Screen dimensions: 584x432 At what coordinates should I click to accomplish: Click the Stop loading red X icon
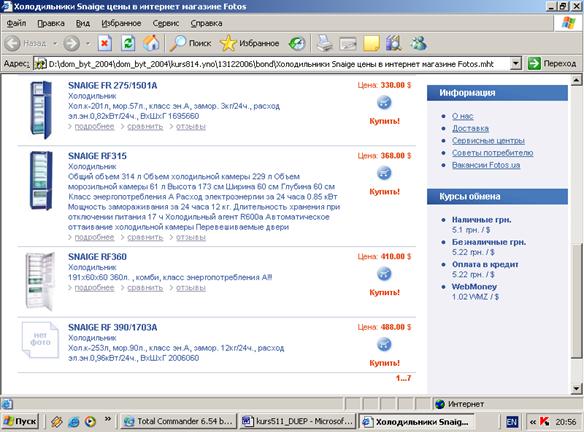tap(105, 44)
